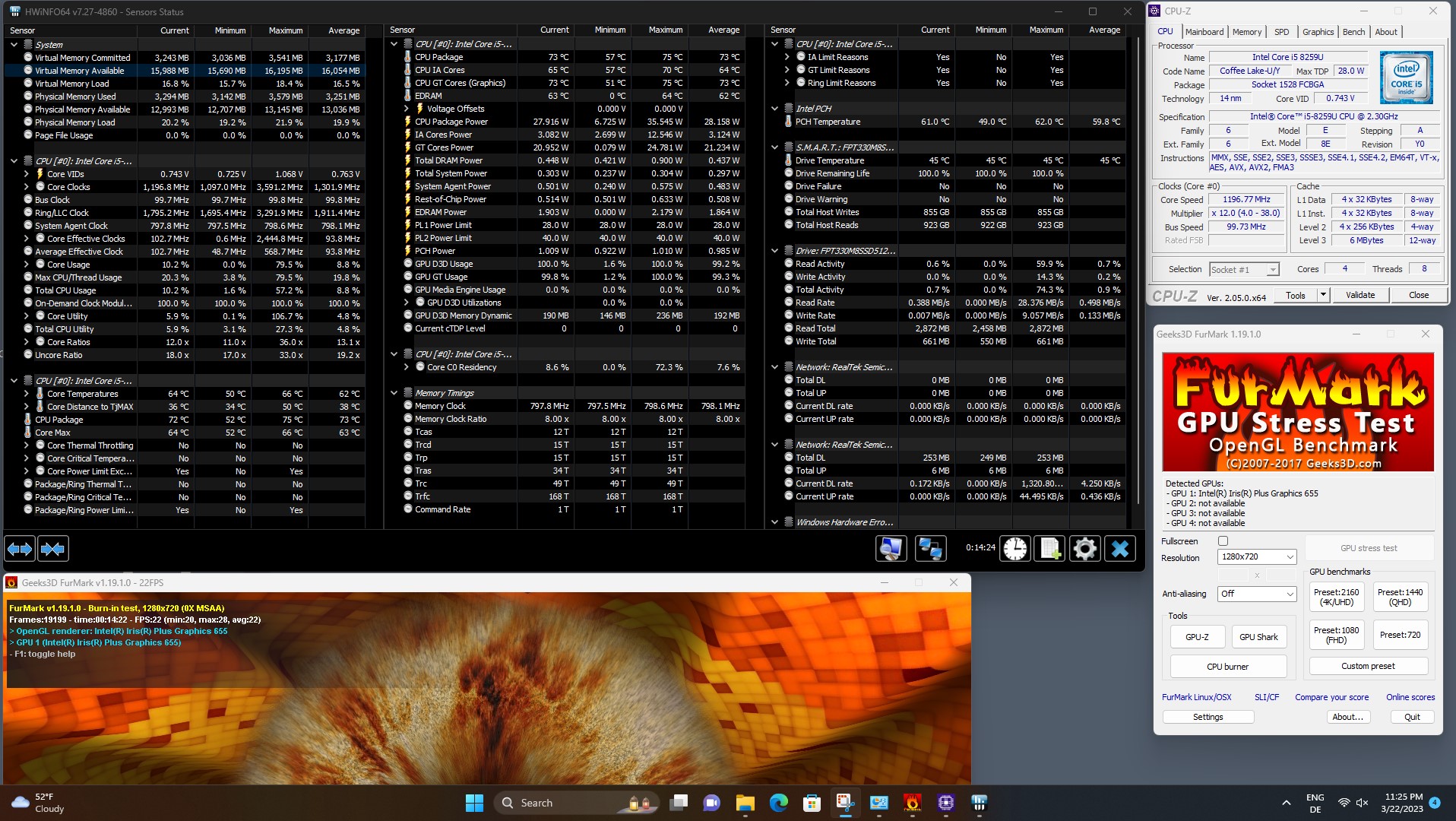Collapse the System sensor group

click(x=14, y=45)
